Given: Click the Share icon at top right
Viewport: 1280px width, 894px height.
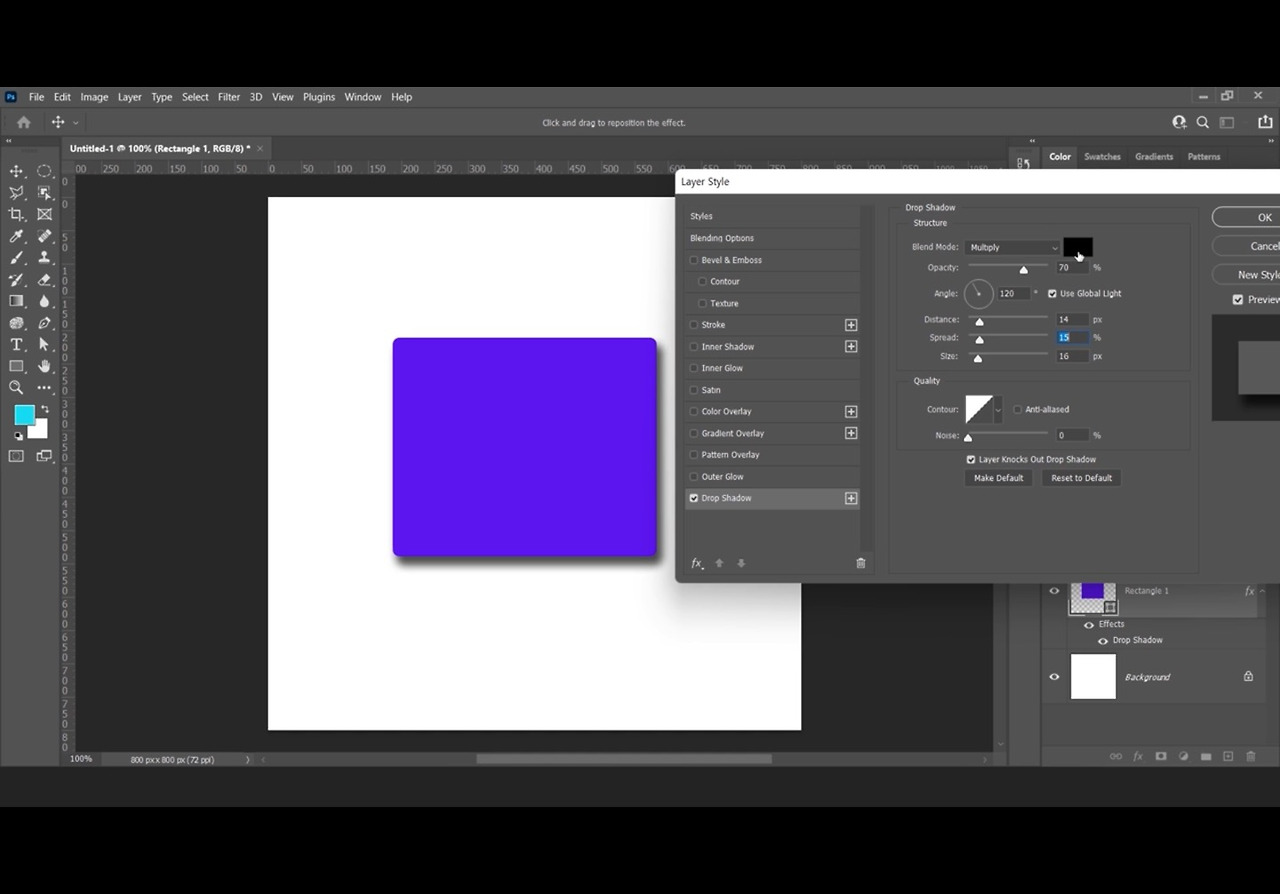Looking at the screenshot, I should 1264,122.
